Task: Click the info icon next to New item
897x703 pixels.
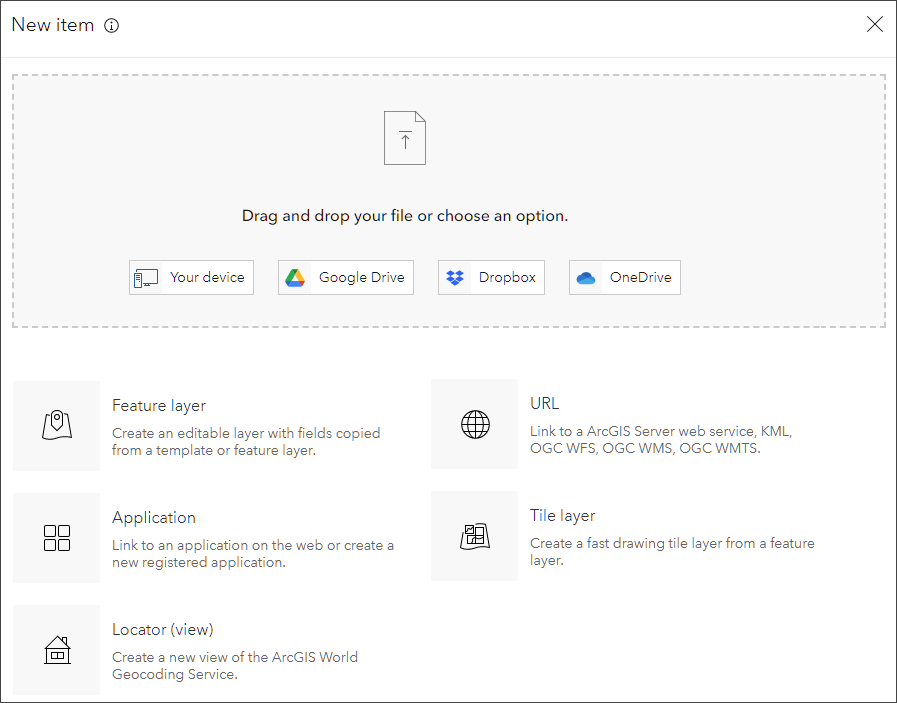Action: point(112,26)
